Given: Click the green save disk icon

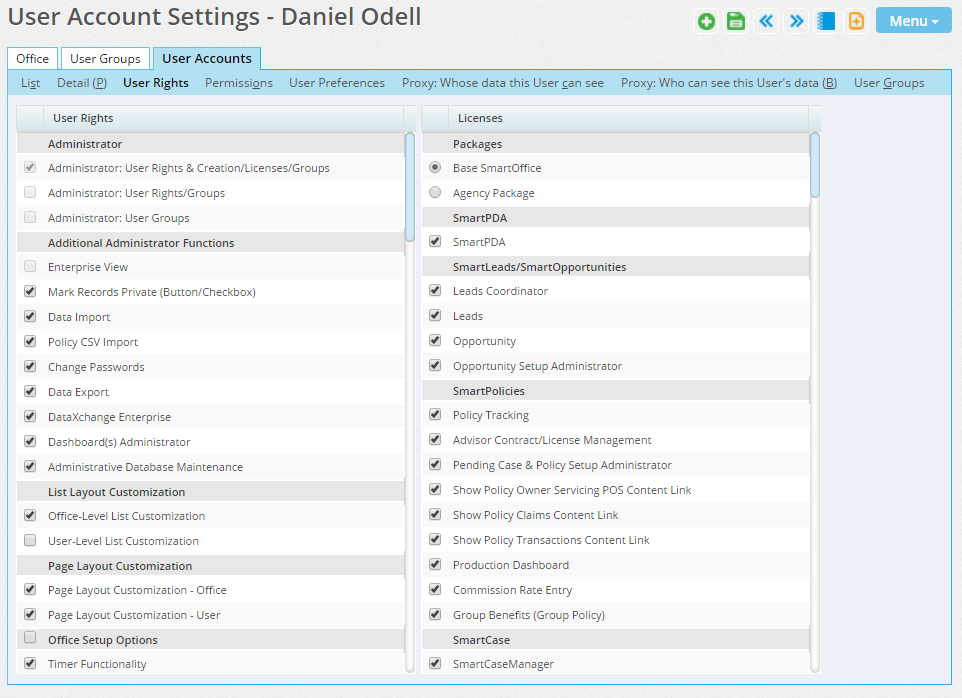Looking at the screenshot, I should pyautogui.click(x=736, y=21).
